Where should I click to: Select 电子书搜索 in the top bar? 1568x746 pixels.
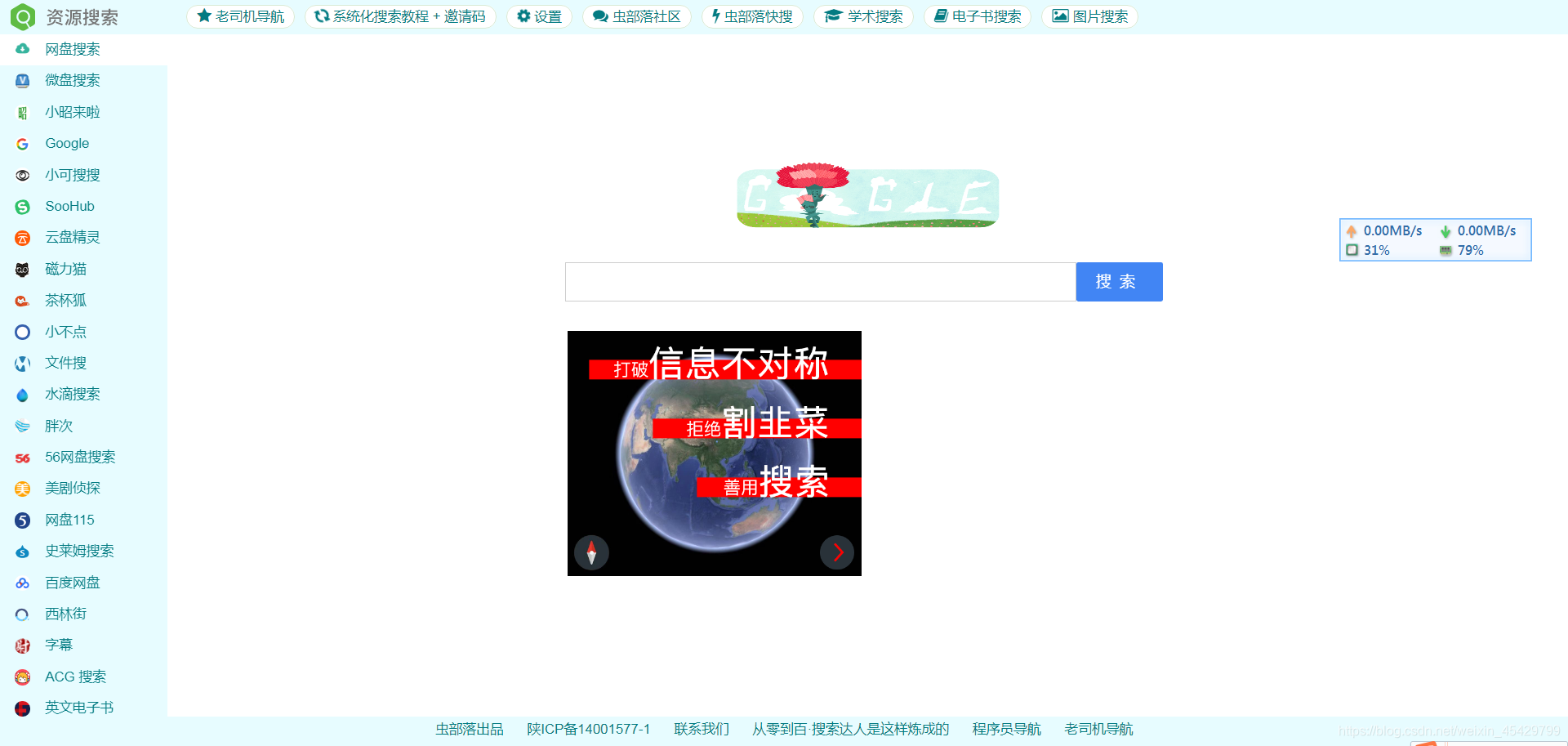(x=978, y=16)
